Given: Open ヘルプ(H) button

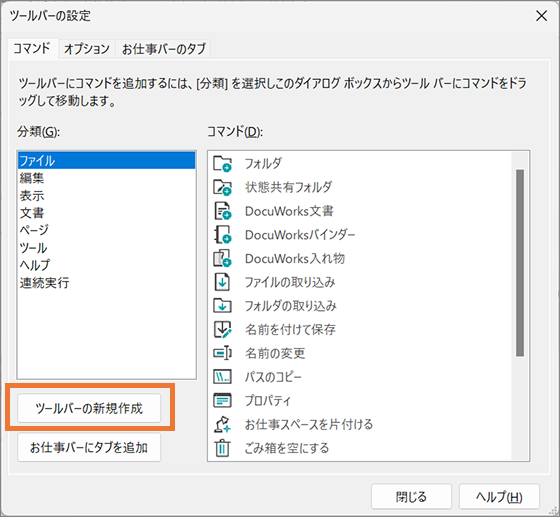Looking at the screenshot, I should coord(499,497).
